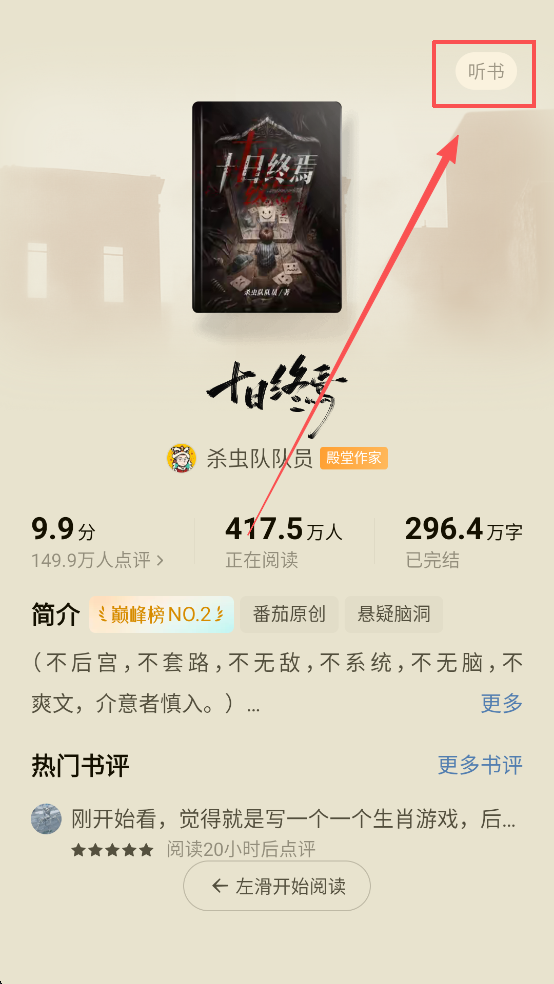Screen dimensions: 554x984
Task: Select the 悬疑脑洞 tag
Action: 393,614
